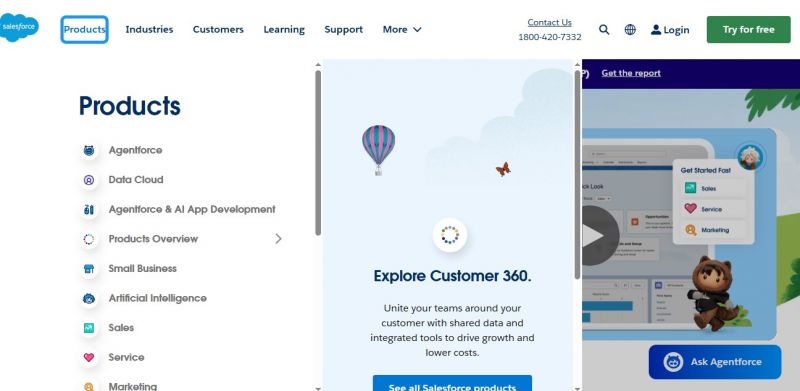Click the Customer 360 colorful ring icon
Screen dimensions: 800x391
click(450, 235)
